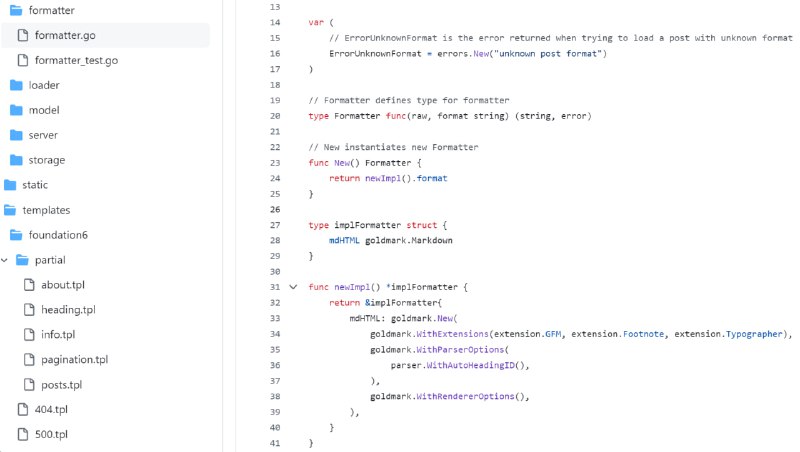800x452 pixels.
Task: Open 404.tpl file
Action: coord(51,410)
